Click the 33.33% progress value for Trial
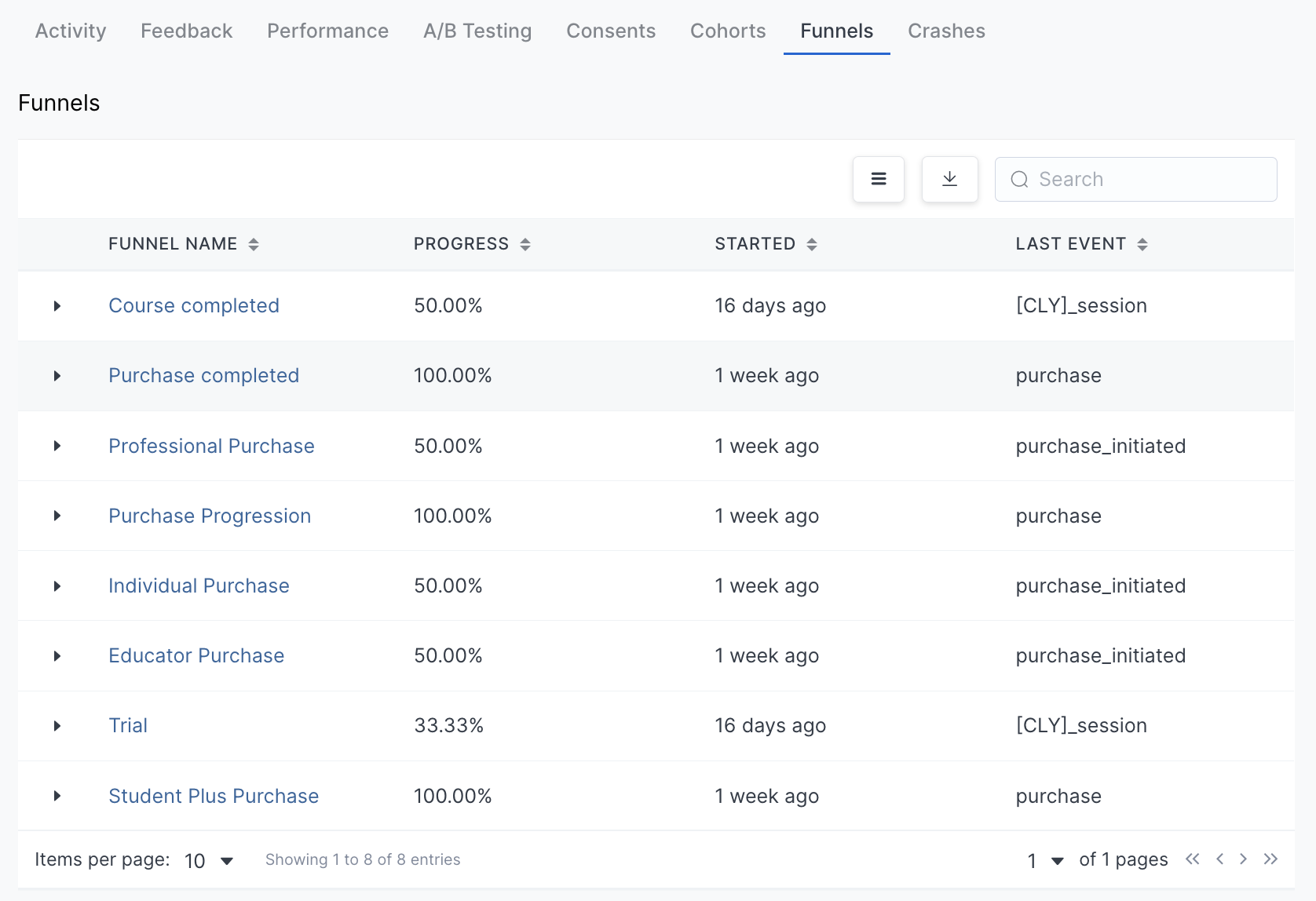This screenshot has width=1316, height=901. tap(448, 725)
